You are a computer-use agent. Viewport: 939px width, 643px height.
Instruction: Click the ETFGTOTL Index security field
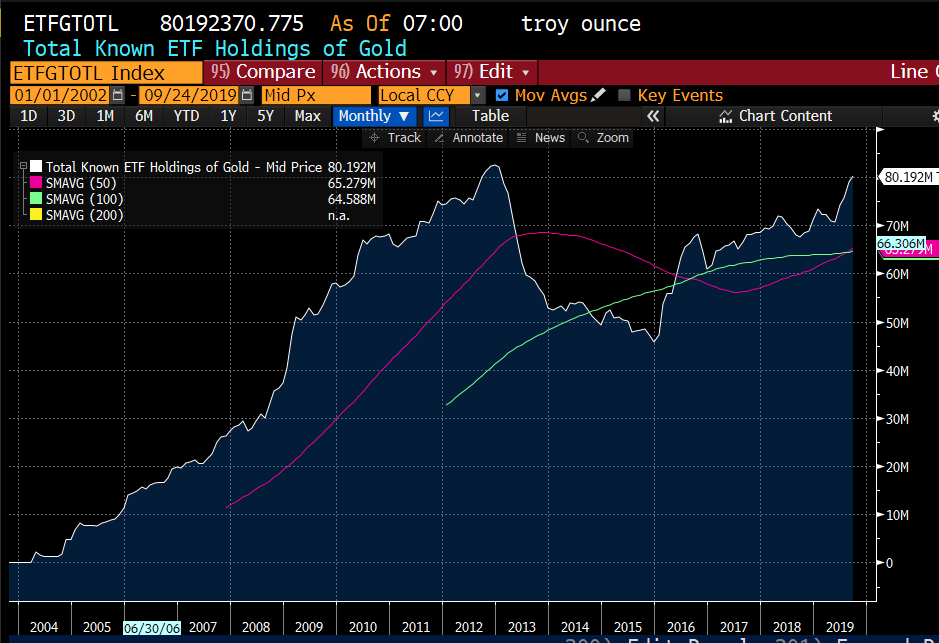pyautogui.click(x=107, y=73)
